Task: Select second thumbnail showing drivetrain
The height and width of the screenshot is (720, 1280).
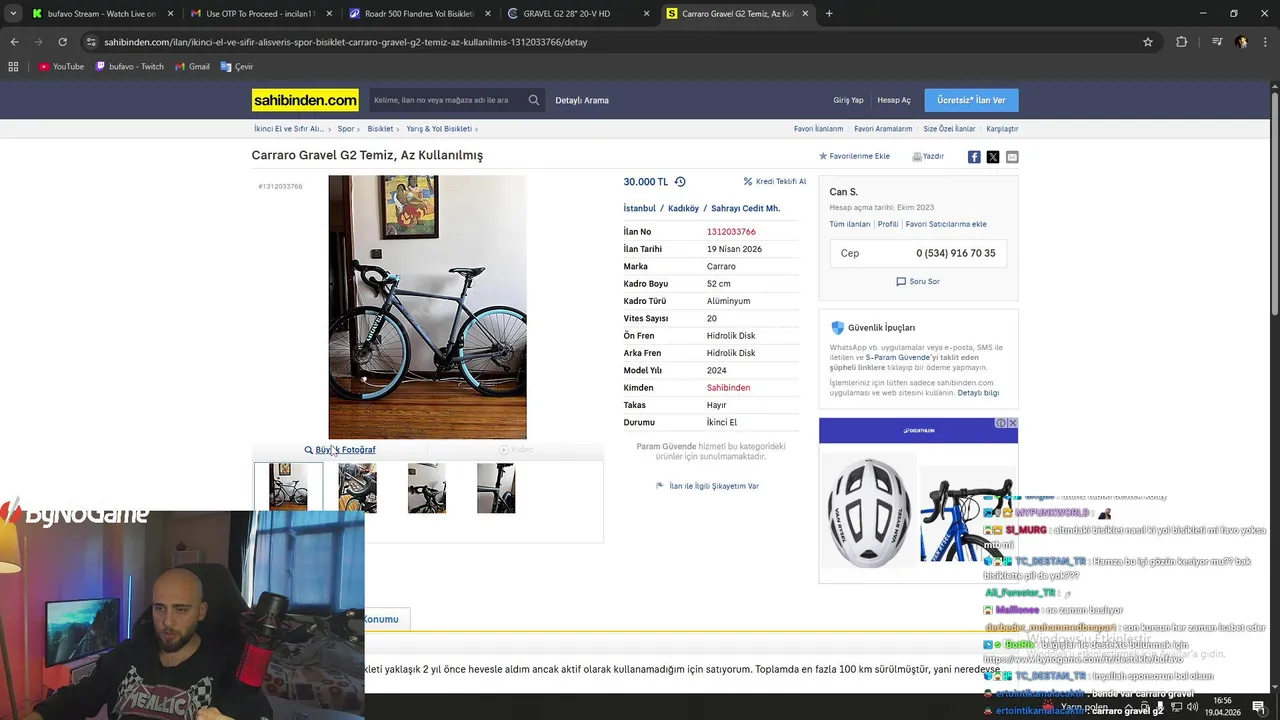Action: point(357,488)
